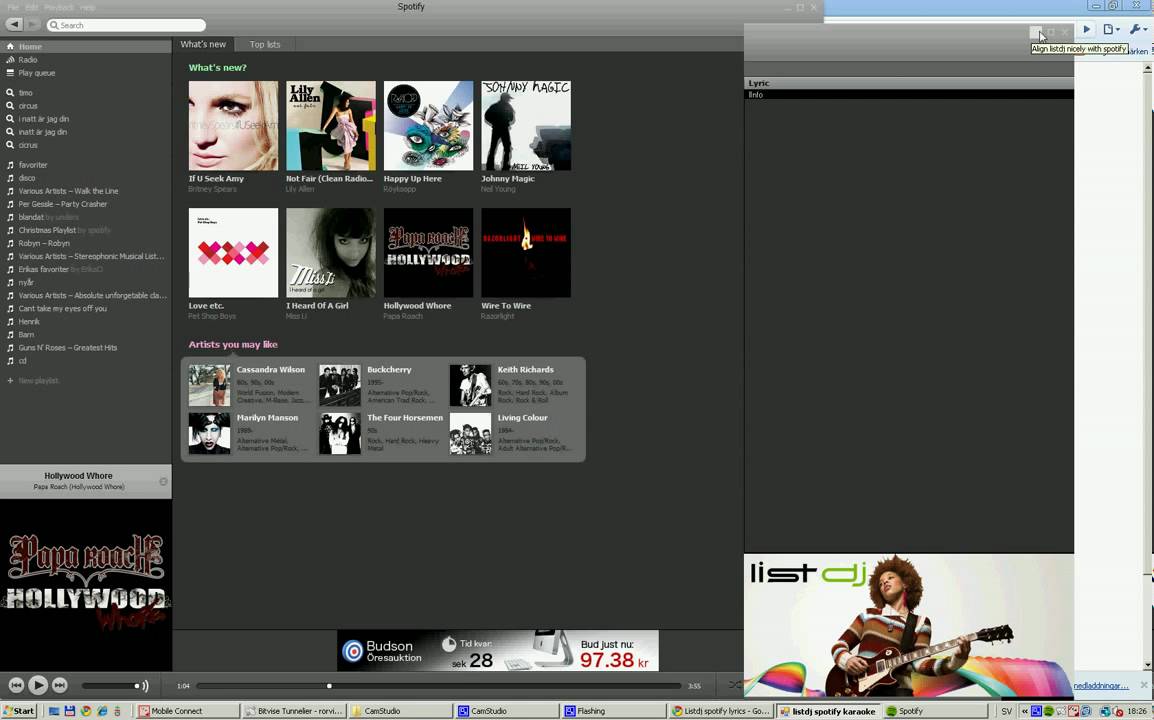Click the 'Marilyn Manson' artist thumbnail
The height and width of the screenshot is (720, 1154).
click(x=209, y=433)
